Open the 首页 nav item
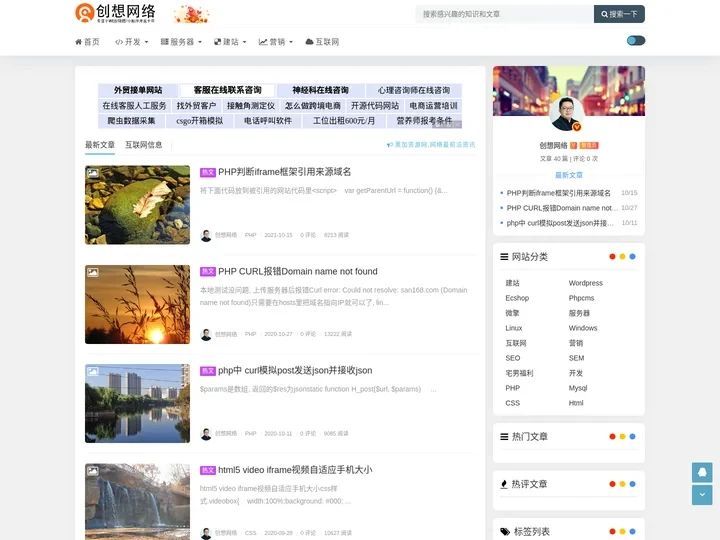Image resolution: width=720 pixels, height=540 pixels. coord(87,42)
